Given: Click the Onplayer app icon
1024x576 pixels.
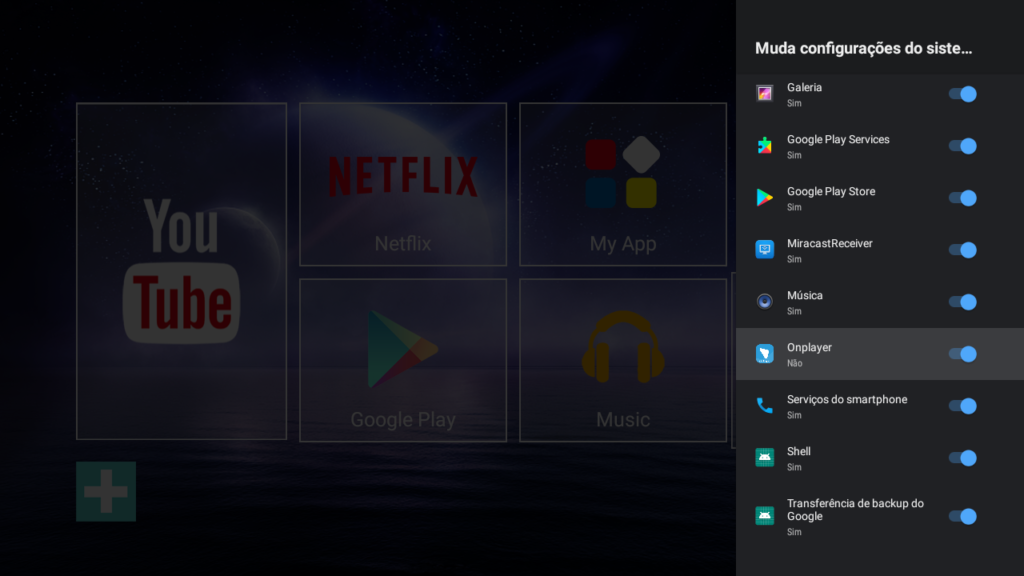Looking at the screenshot, I should pyautogui.click(x=764, y=353).
